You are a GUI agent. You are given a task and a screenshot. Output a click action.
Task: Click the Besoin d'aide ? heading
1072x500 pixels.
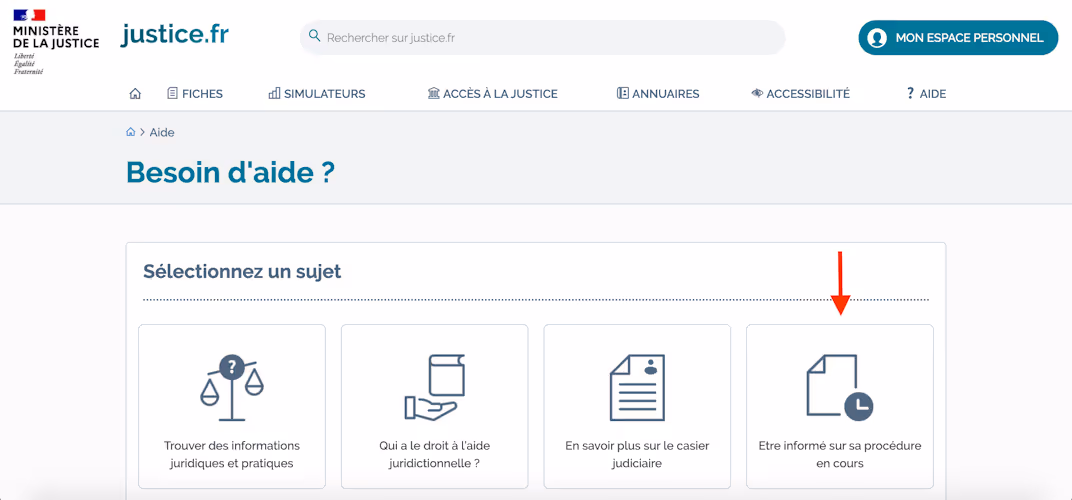tap(230, 172)
